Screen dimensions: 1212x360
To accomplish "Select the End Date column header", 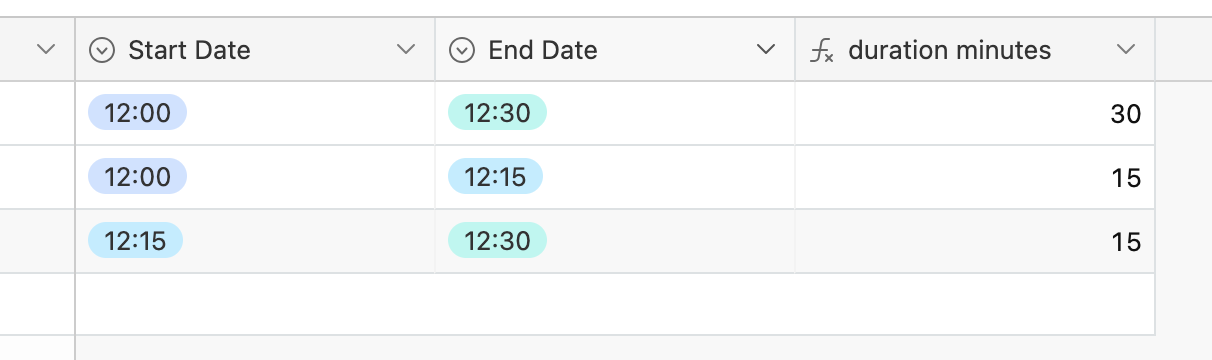I will point(615,50).
